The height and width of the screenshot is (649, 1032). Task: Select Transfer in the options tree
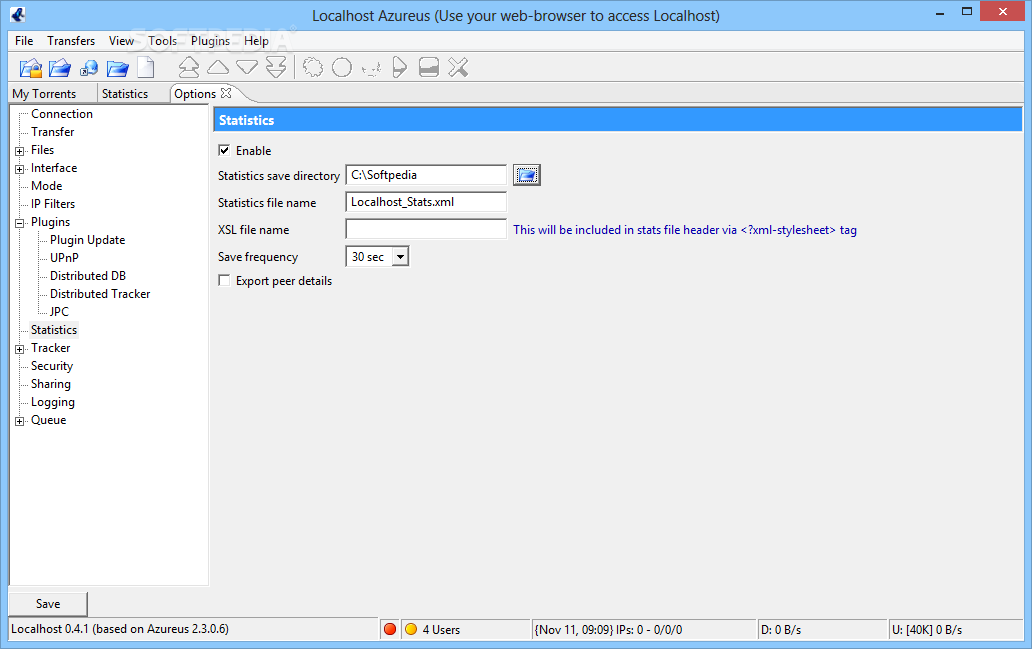pyautogui.click(x=53, y=132)
